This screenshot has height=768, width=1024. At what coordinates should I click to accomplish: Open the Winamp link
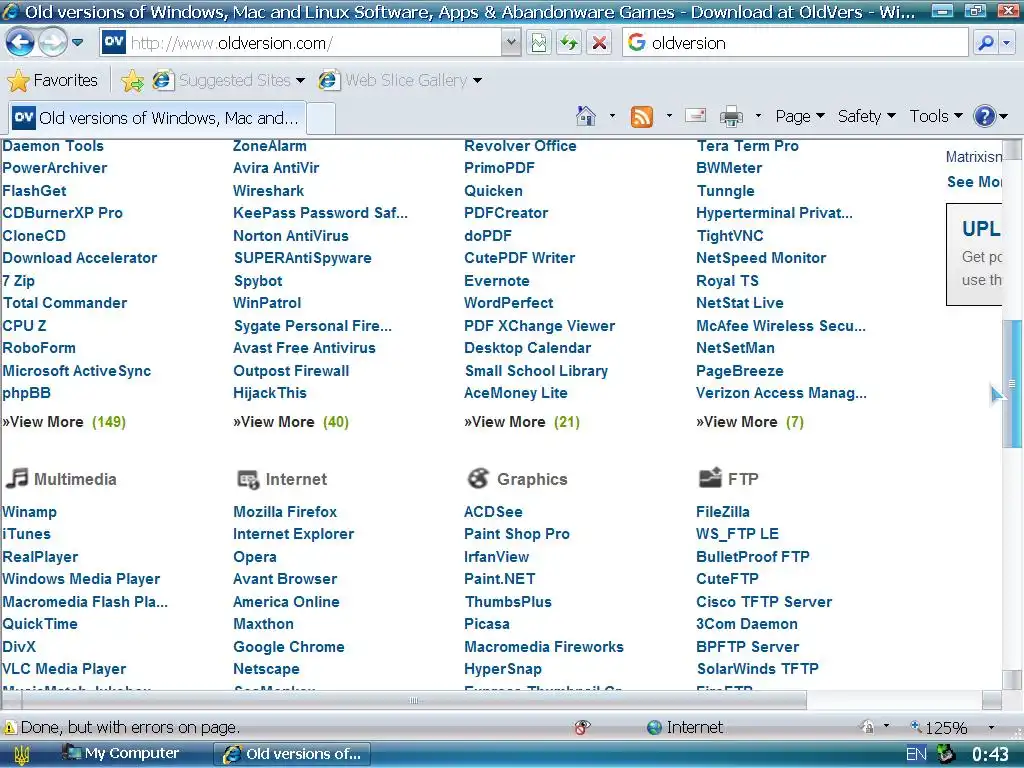(29, 512)
